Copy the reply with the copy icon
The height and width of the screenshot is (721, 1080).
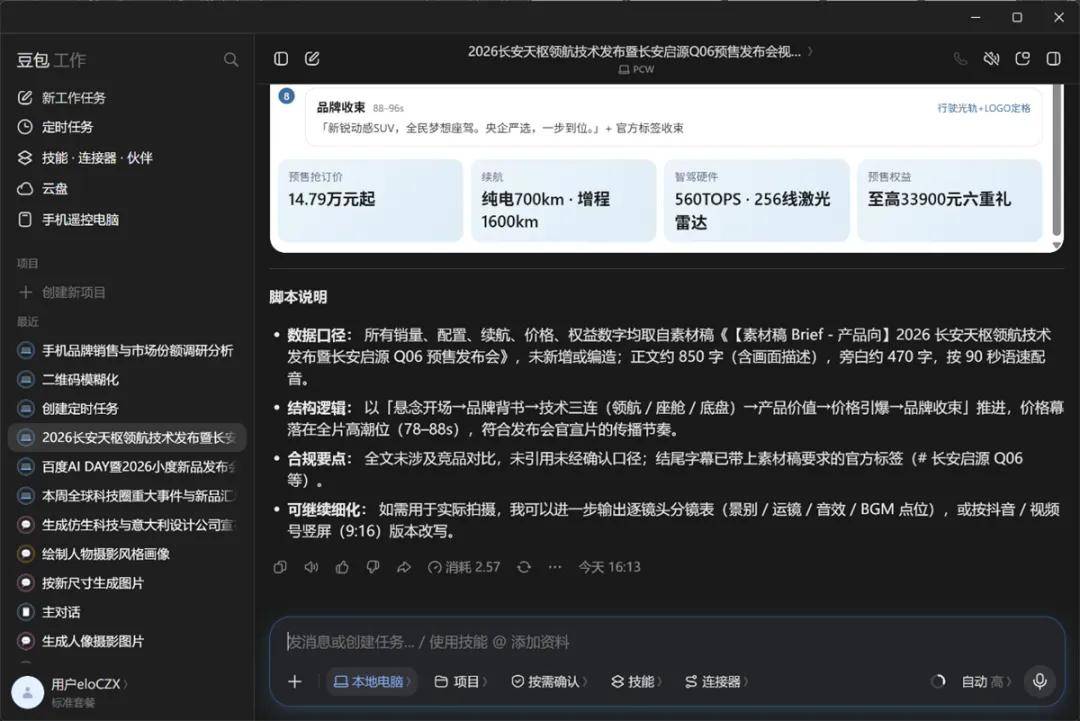point(280,567)
